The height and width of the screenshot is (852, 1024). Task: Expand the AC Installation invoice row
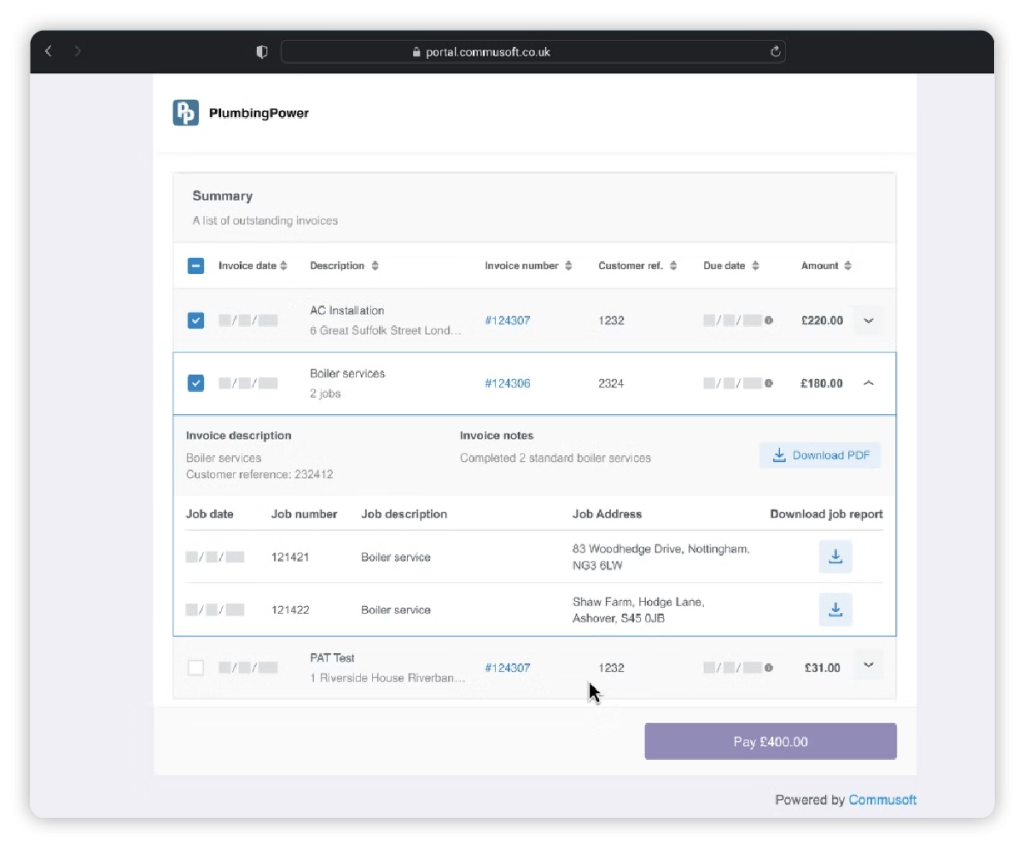(868, 321)
